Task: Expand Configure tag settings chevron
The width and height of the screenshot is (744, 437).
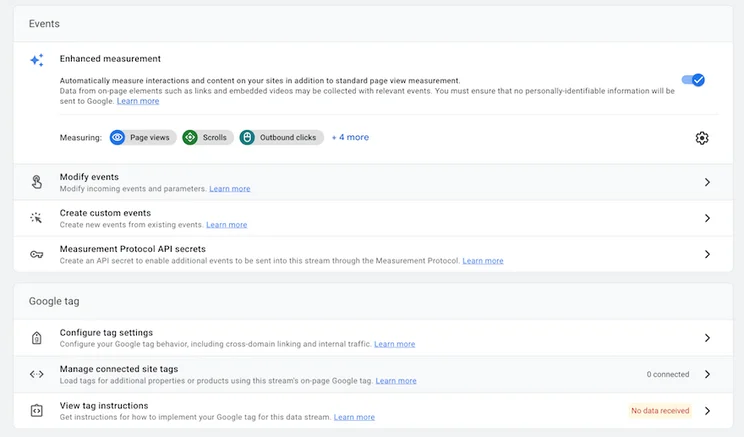Action: click(x=707, y=338)
